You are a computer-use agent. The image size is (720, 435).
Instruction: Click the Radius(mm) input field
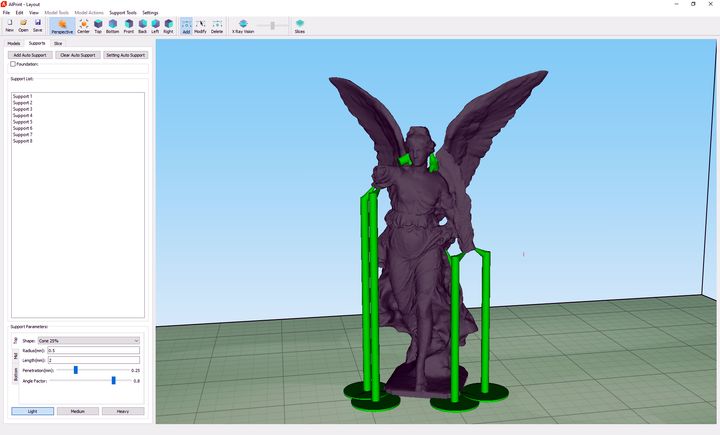point(93,351)
